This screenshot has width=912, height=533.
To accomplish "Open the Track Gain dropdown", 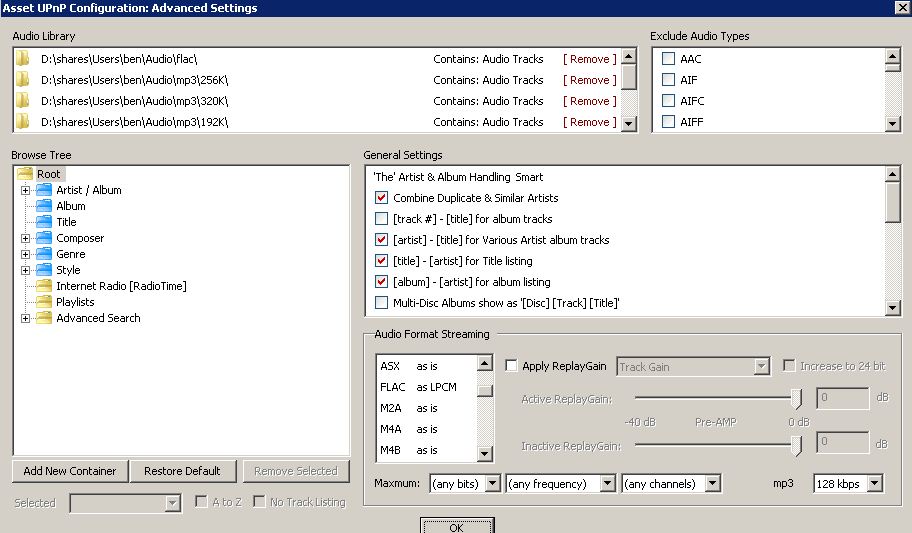I will (x=761, y=367).
